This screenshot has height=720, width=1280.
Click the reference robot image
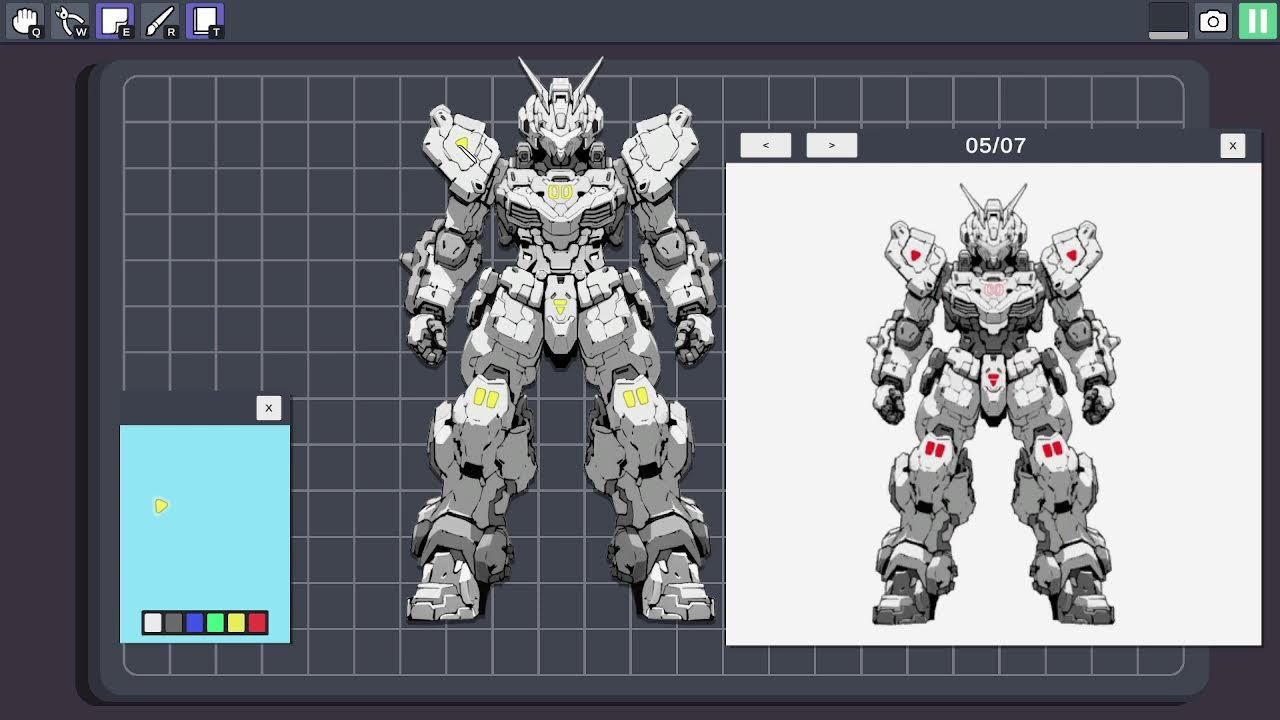pyautogui.click(x=993, y=405)
